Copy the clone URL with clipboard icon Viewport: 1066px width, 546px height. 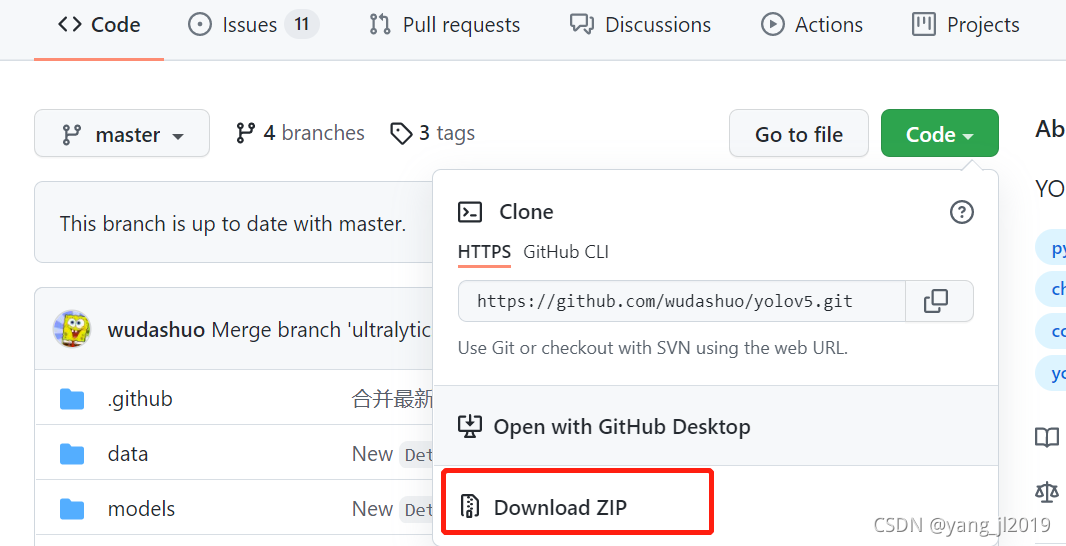click(x=936, y=301)
